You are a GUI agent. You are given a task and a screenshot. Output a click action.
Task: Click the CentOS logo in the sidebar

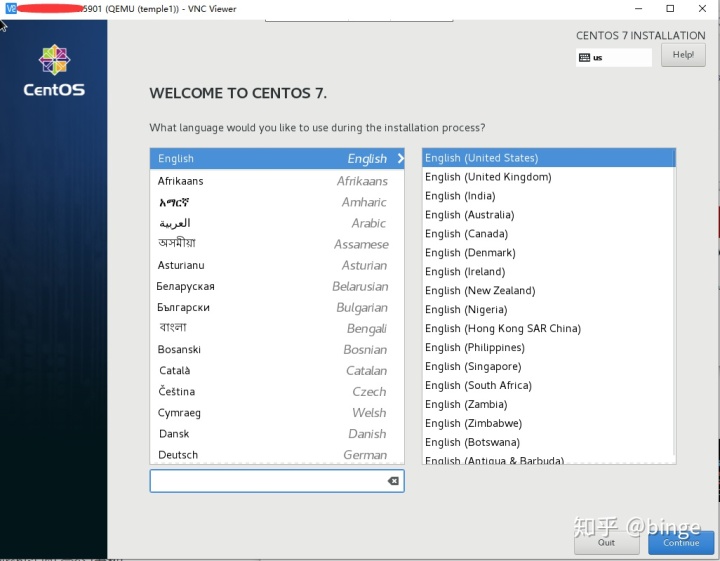[x=54, y=70]
